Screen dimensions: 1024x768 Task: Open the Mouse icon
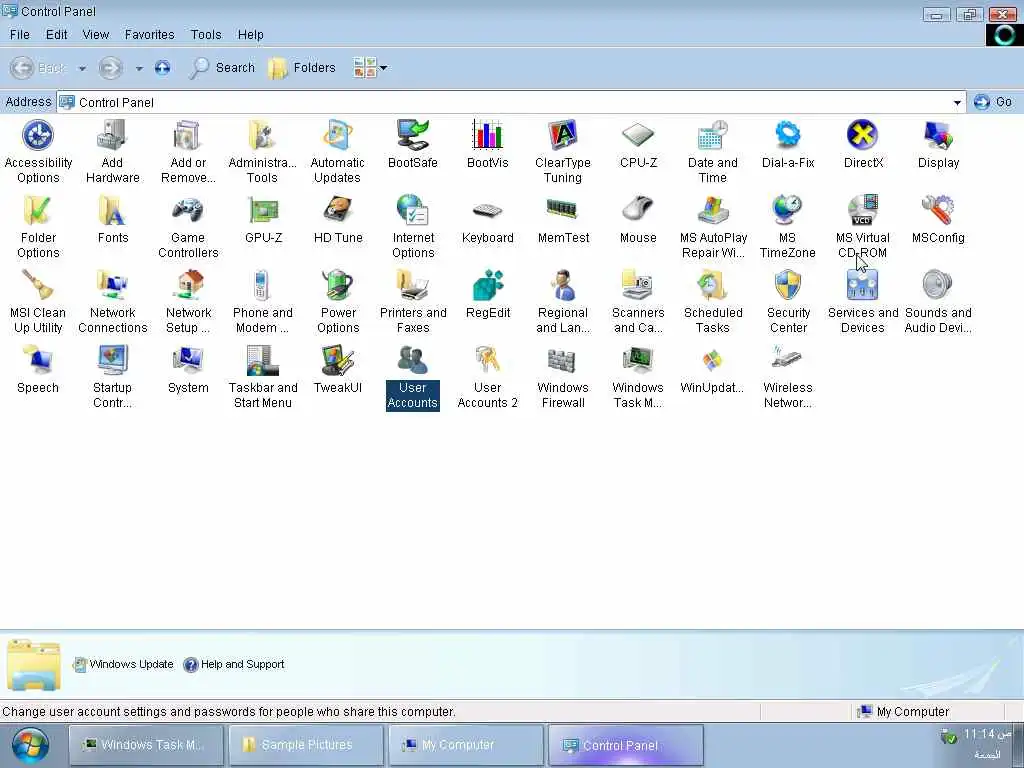coord(638,210)
